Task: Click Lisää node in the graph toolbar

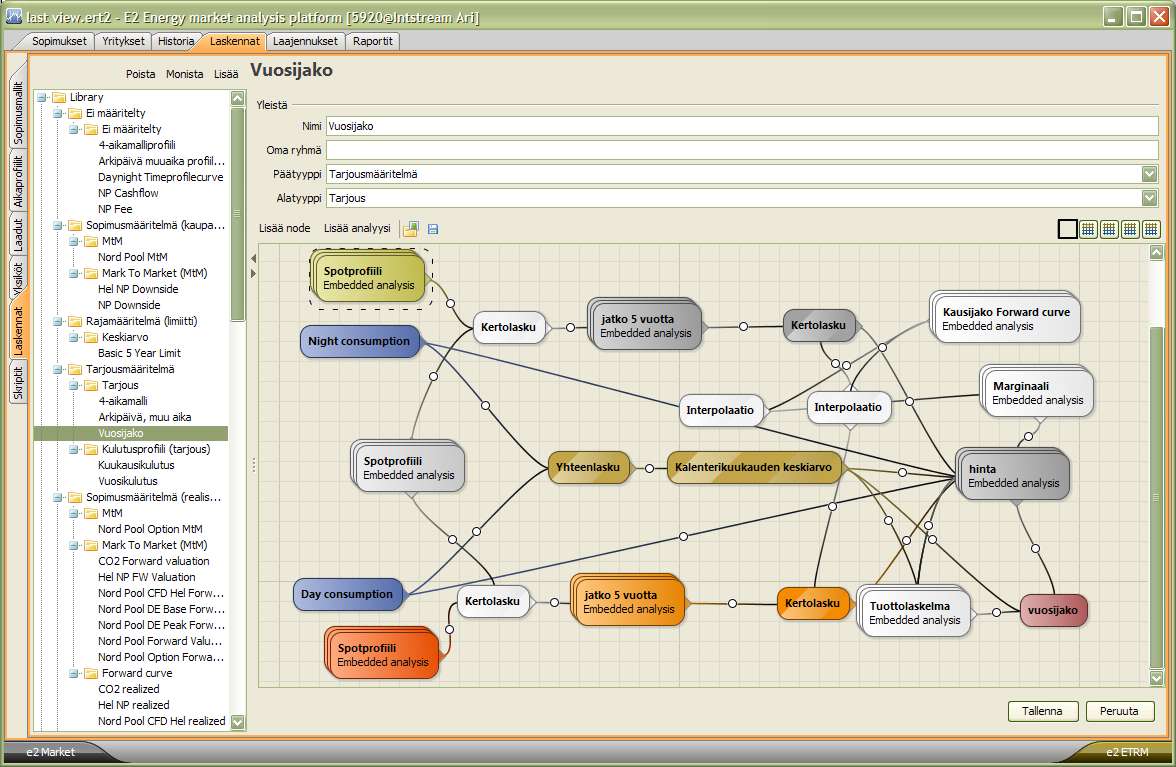Action: point(284,228)
